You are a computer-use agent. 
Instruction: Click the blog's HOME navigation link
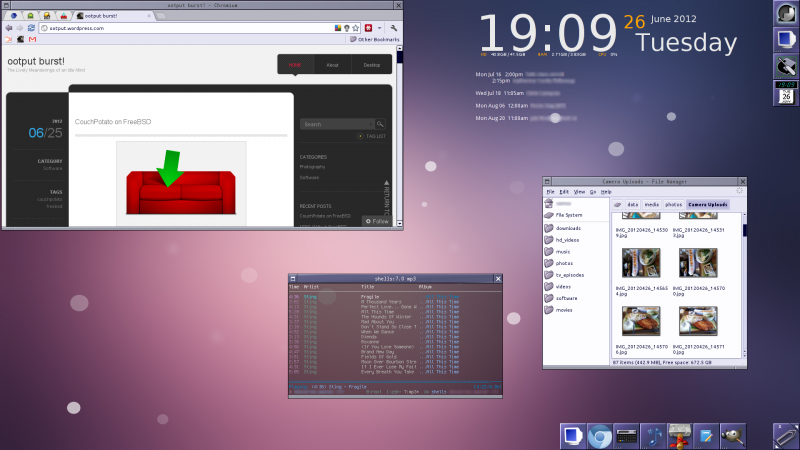click(295, 65)
